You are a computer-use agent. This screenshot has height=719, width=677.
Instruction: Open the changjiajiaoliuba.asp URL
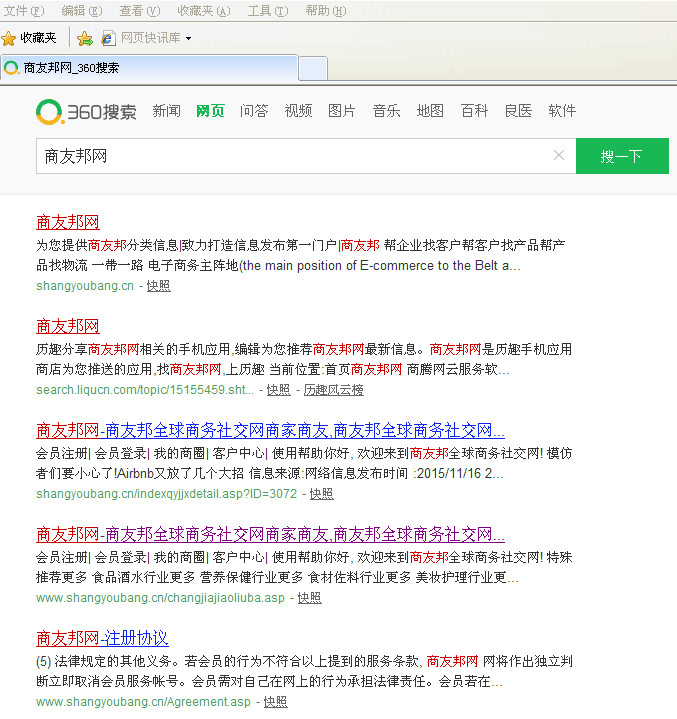tap(160, 598)
